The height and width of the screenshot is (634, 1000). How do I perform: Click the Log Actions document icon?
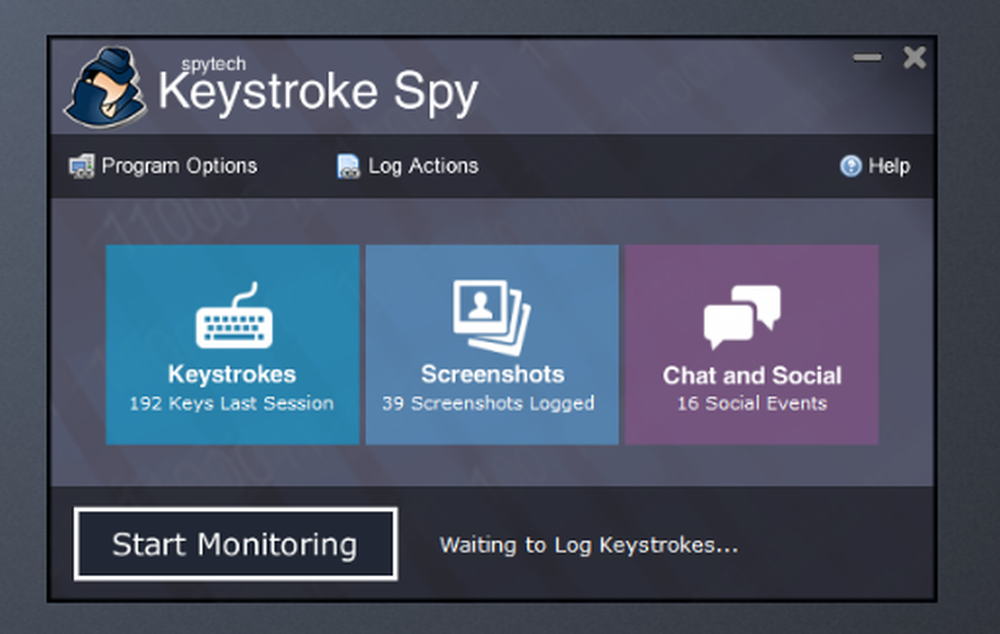coord(348,166)
